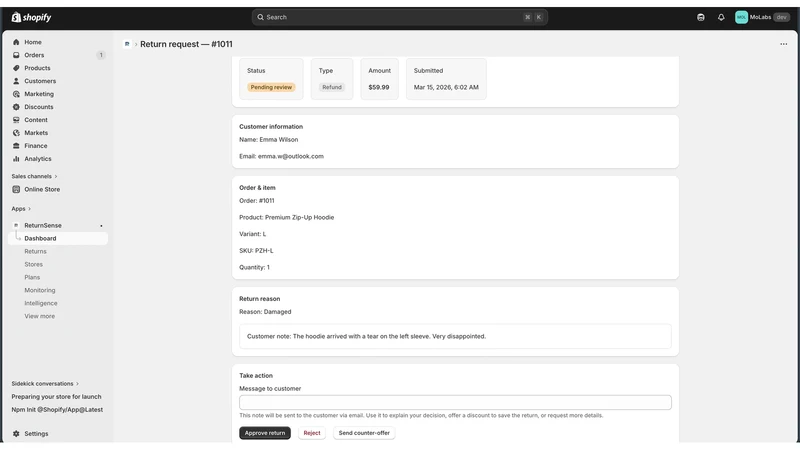Click the Marketing target icon
The height and width of the screenshot is (450, 800).
pos(16,94)
